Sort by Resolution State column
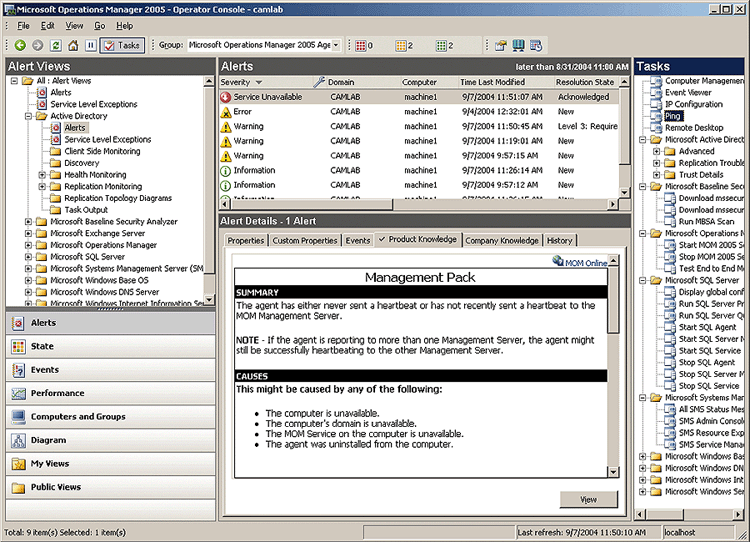The height and width of the screenshot is (542, 750). coord(586,82)
